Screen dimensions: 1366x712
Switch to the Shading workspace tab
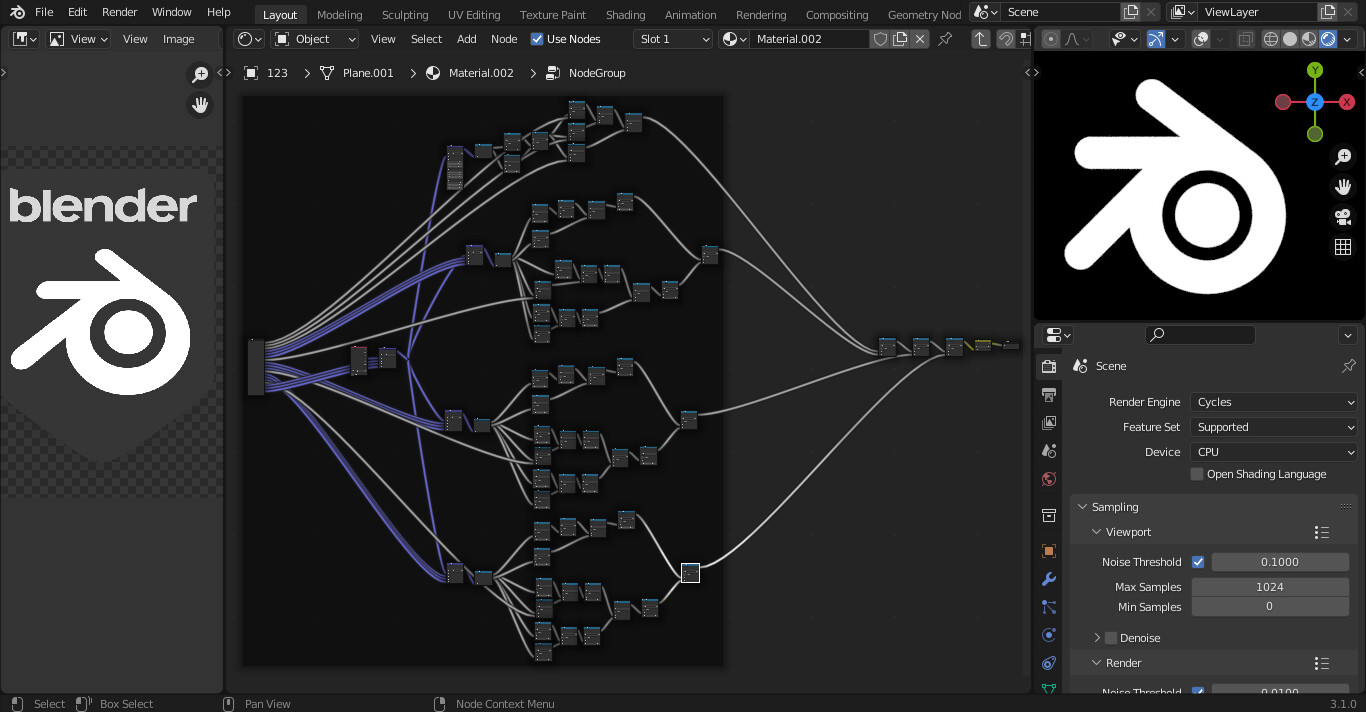pyautogui.click(x=625, y=15)
